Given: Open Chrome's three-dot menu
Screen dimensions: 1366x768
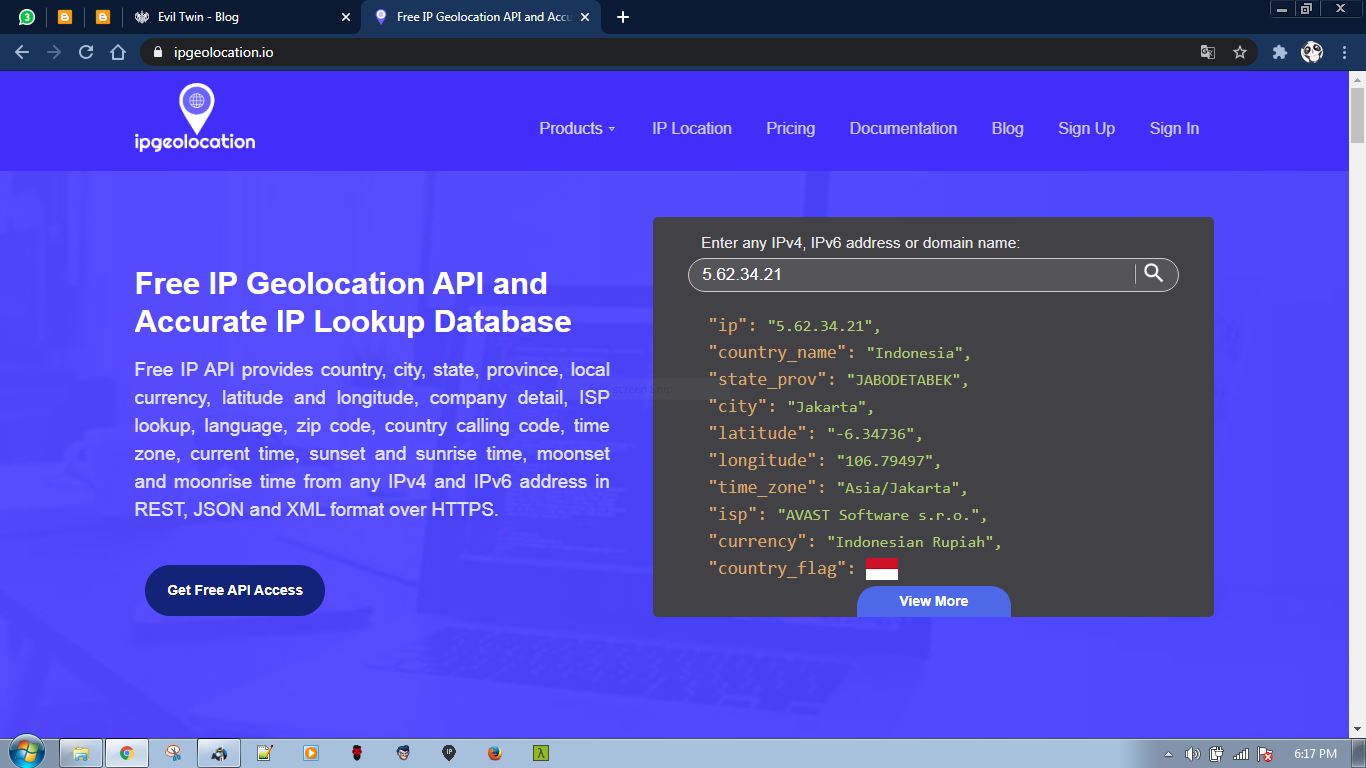Looking at the screenshot, I should (1344, 52).
